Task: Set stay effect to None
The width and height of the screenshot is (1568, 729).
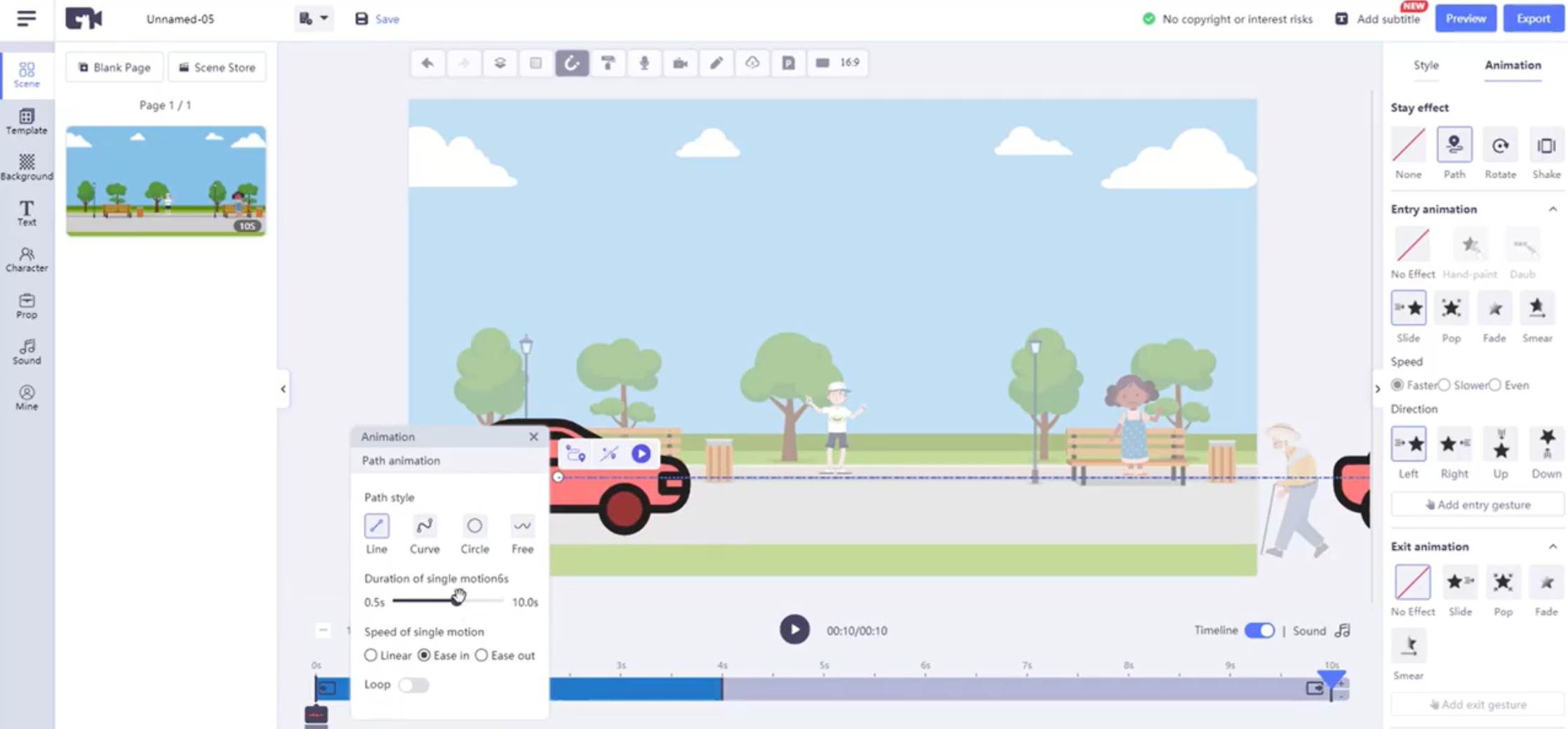Action: tap(1409, 145)
